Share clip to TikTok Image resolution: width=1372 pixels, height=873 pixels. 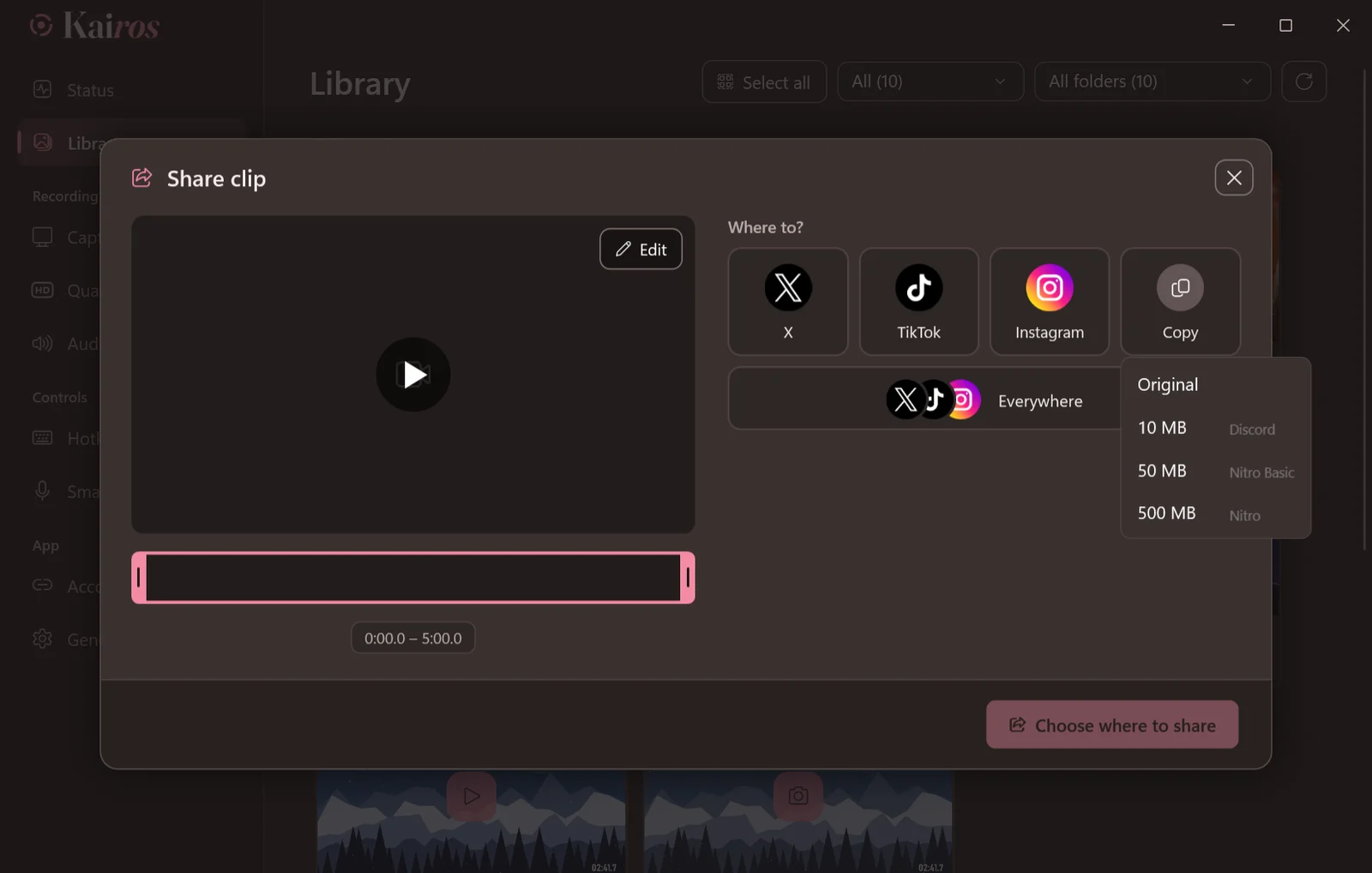(918, 301)
